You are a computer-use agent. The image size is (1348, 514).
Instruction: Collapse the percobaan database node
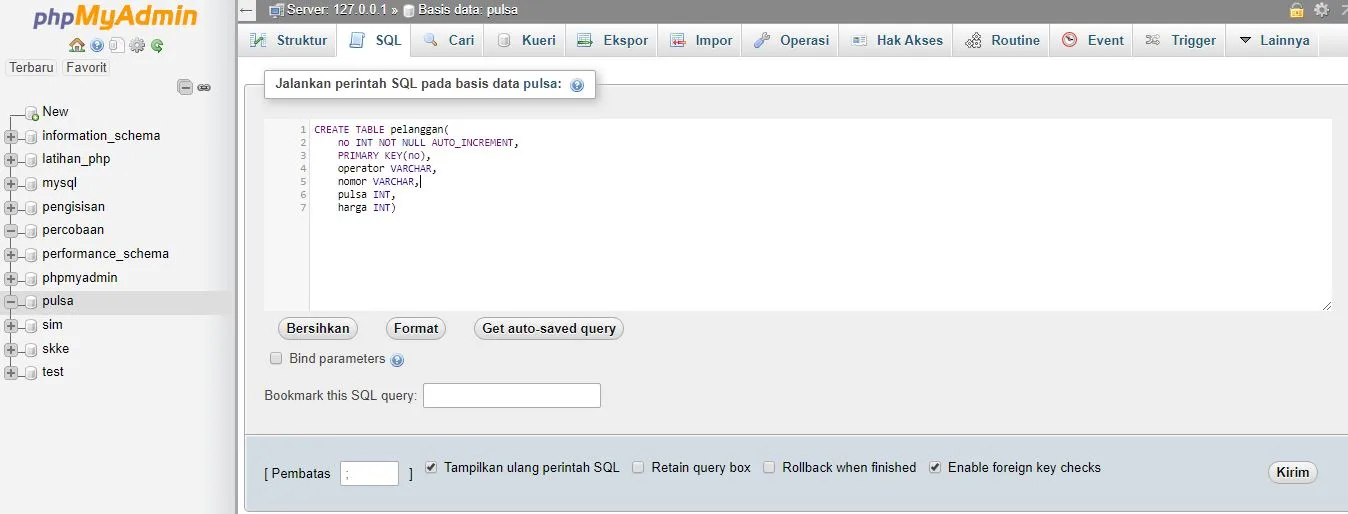(11, 231)
